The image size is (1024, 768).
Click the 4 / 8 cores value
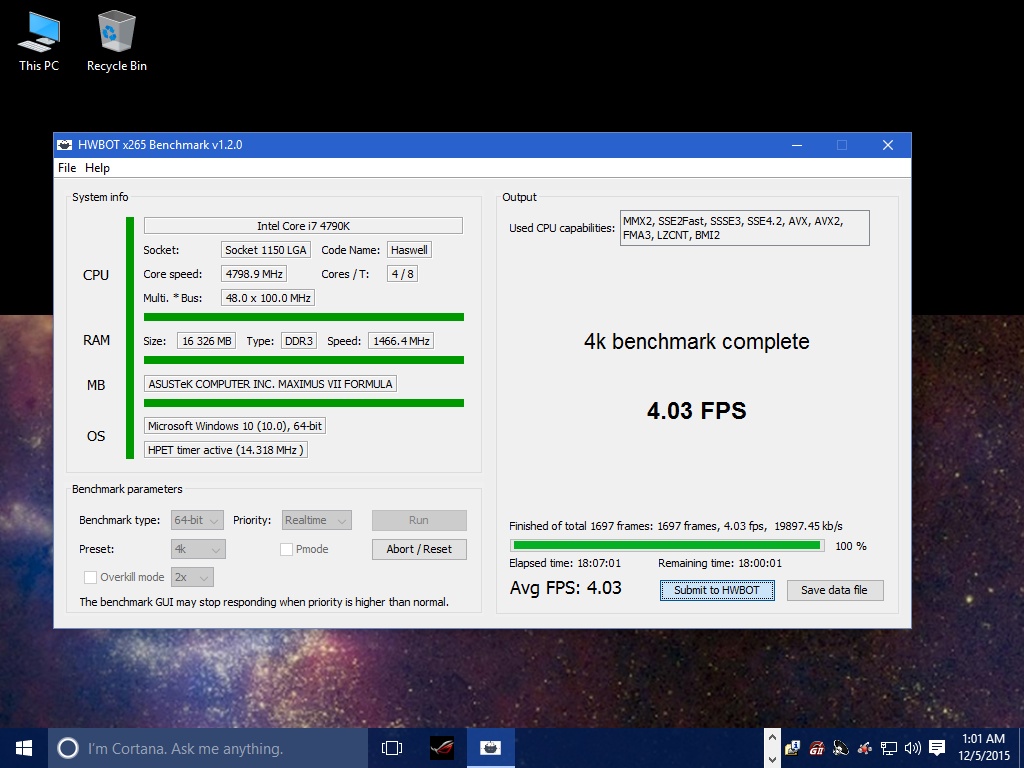click(402, 274)
